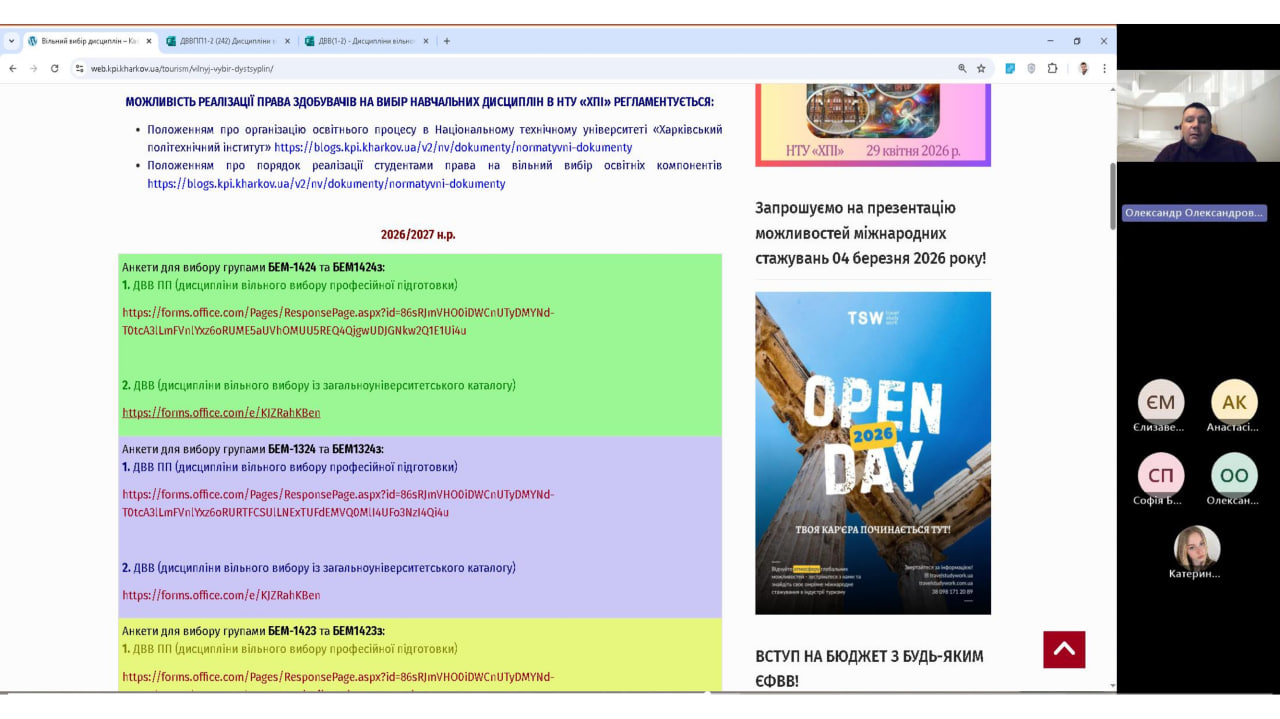Bookmark this page with the star
1280x719 pixels.
[x=981, y=68]
